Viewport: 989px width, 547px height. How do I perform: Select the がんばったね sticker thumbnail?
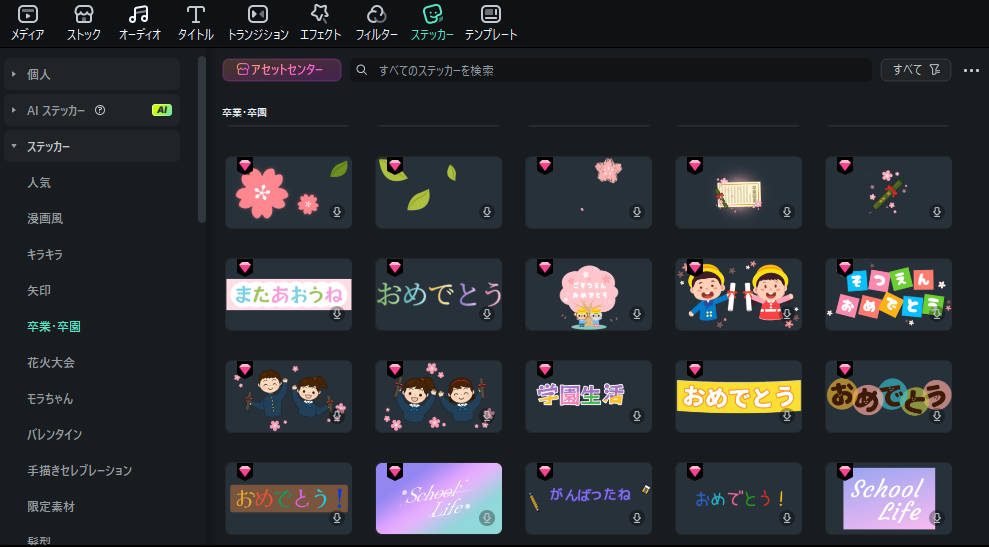click(x=588, y=498)
